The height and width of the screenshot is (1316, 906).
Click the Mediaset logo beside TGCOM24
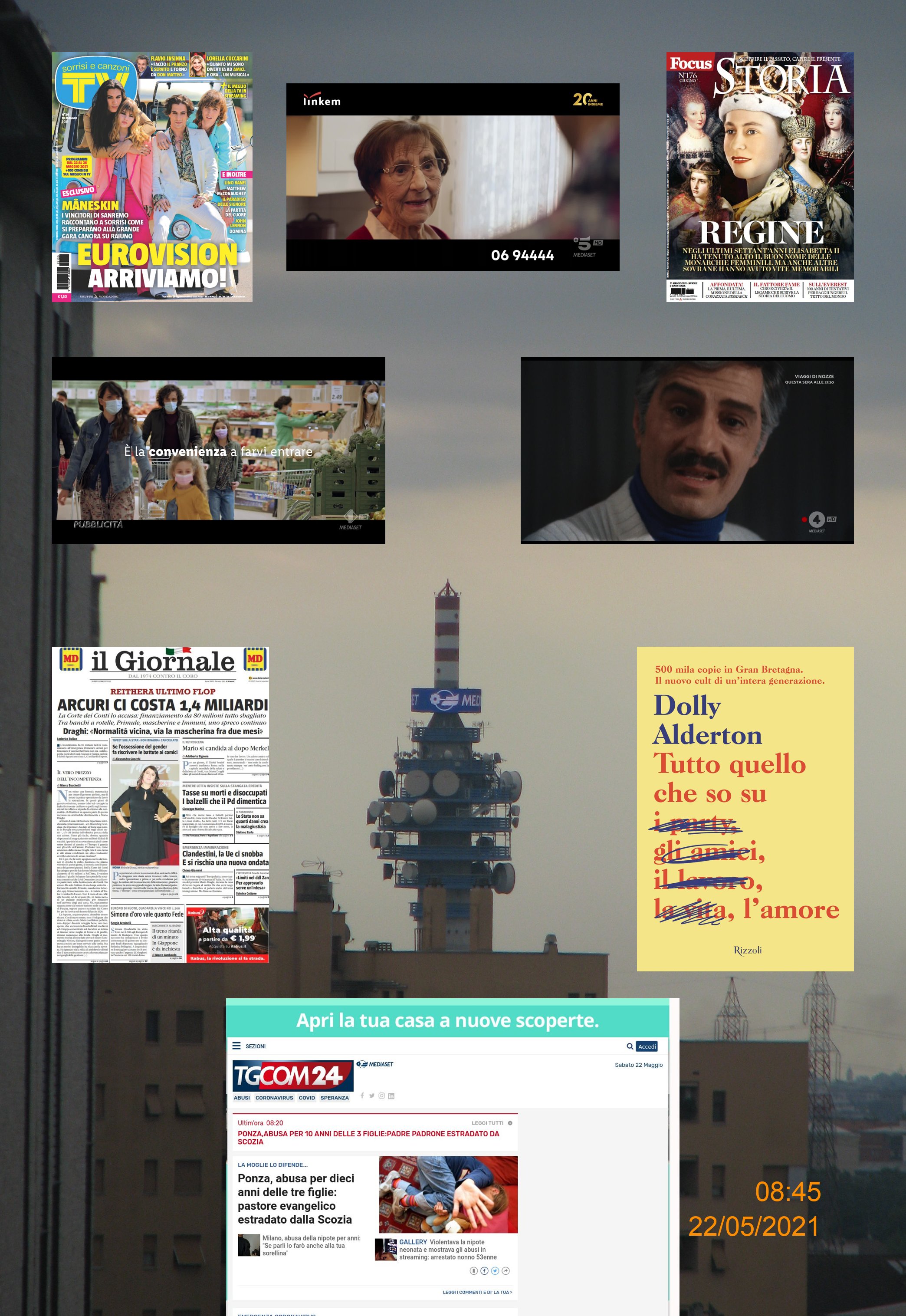[x=375, y=1064]
